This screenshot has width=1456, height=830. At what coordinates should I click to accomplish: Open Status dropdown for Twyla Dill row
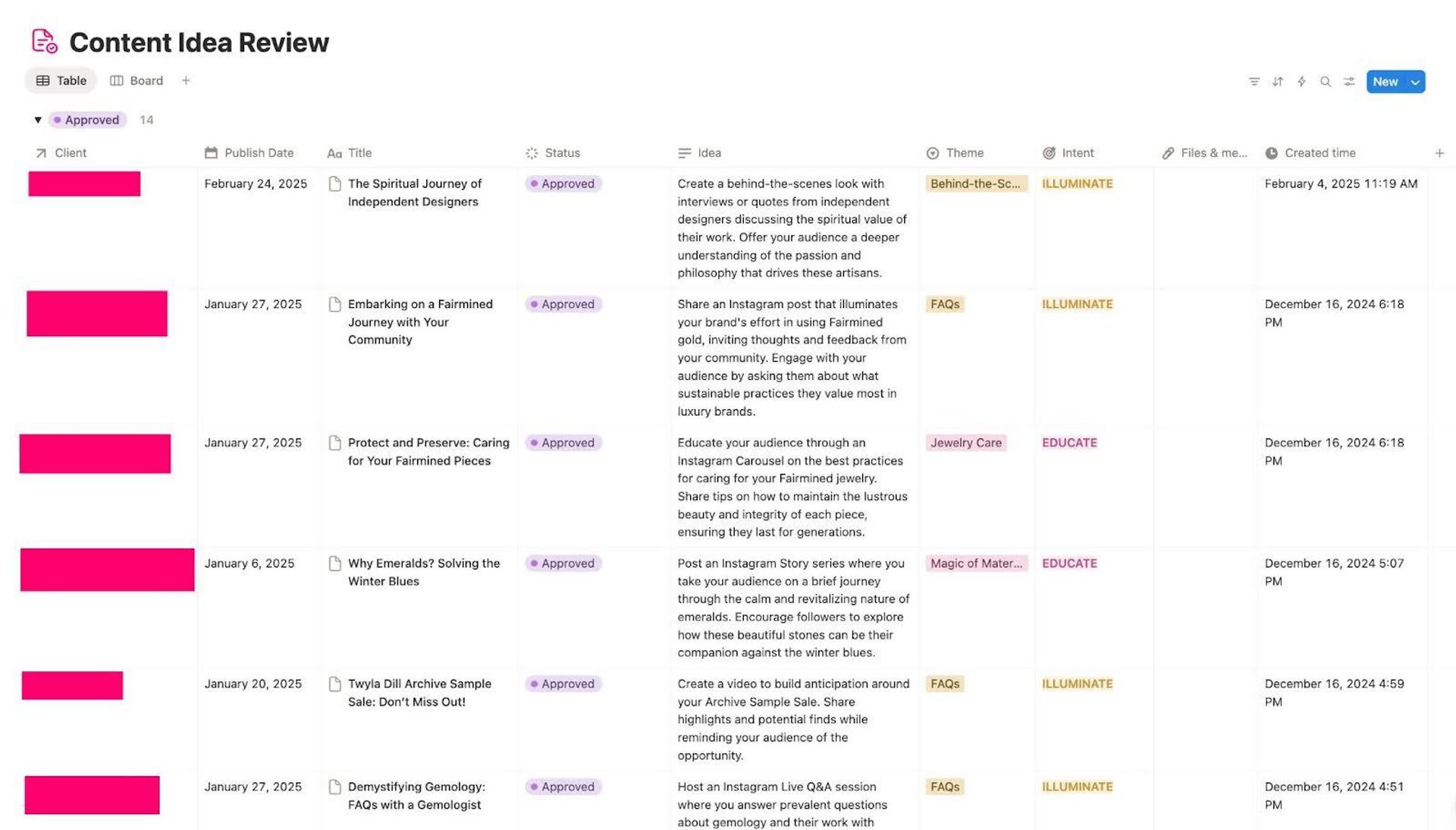[563, 684]
